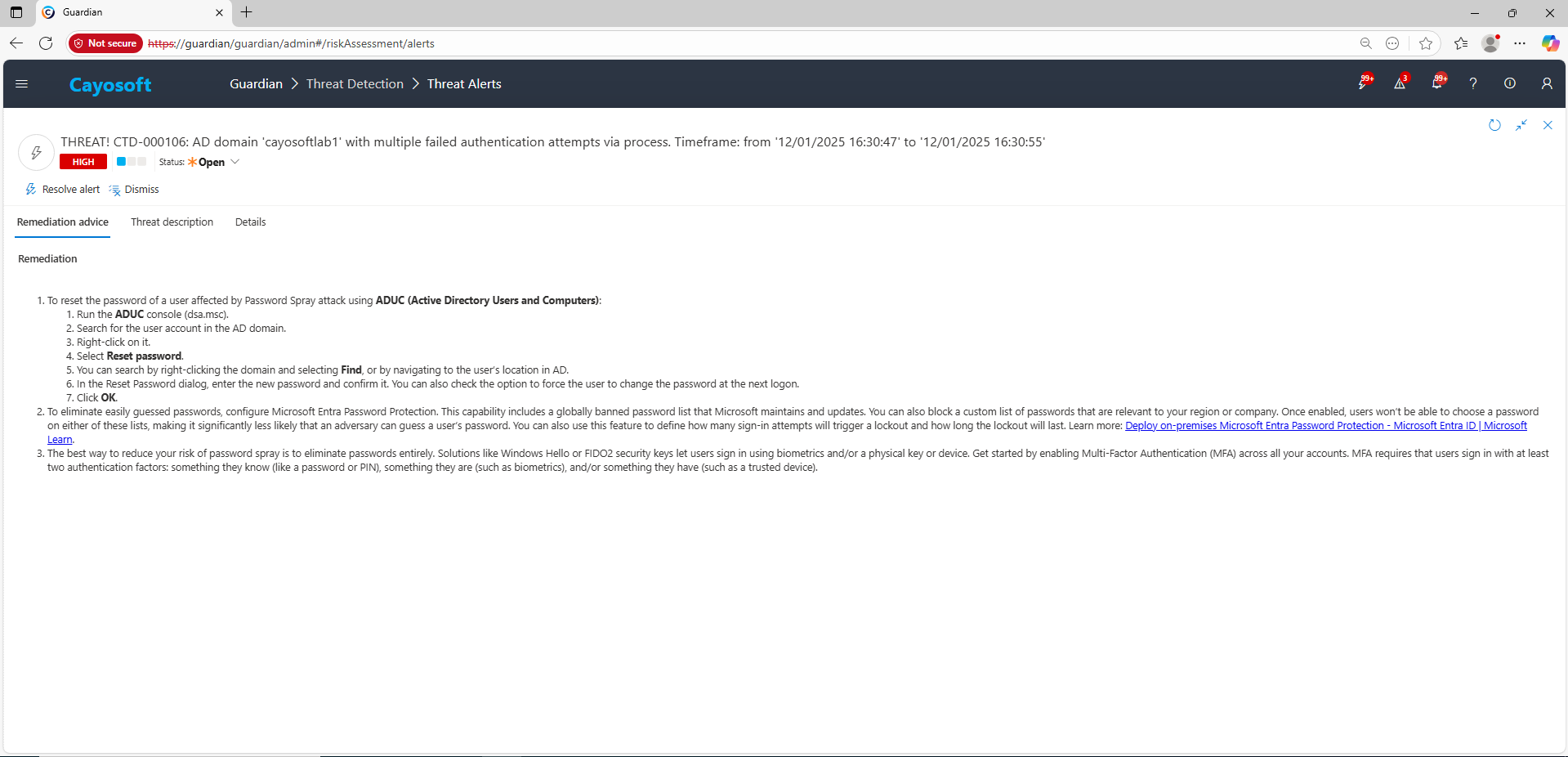1568x757 pixels.
Task: Collapse the alert detail panel
Action: [1521, 125]
